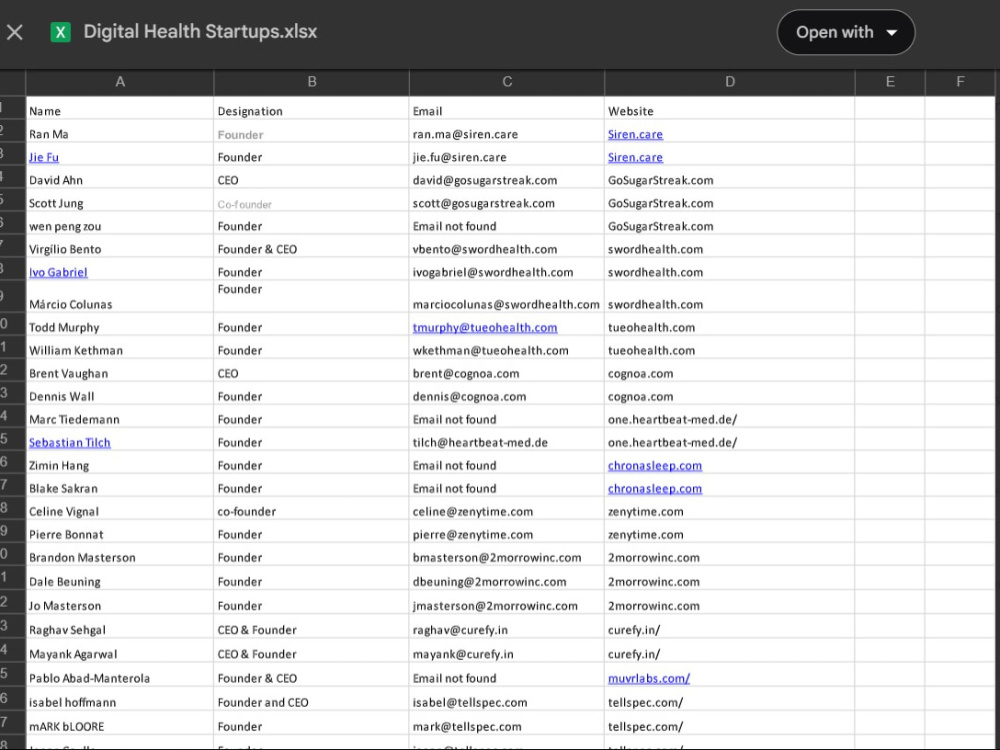
Task: Click the email marciocolunas@swordhealth.com
Action: click(x=506, y=305)
